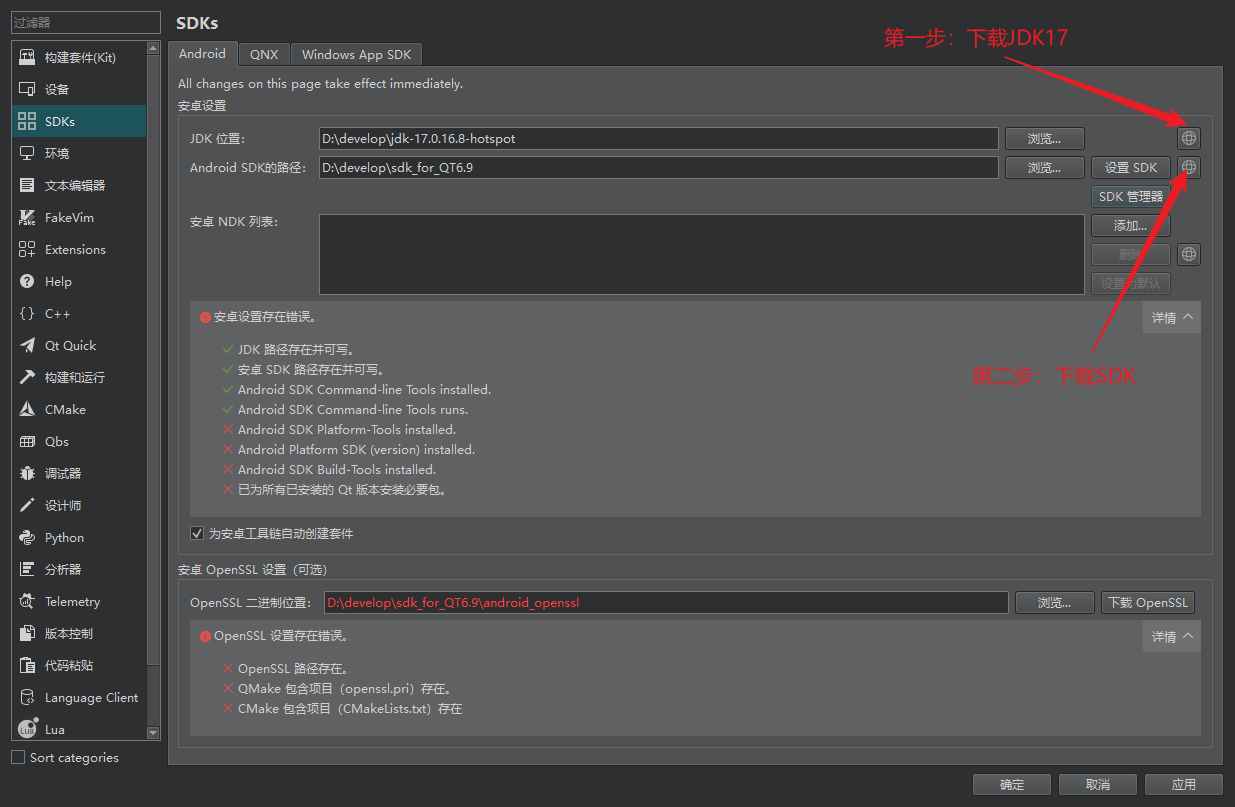Select the 设备 devices category icon
1235x807 pixels.
[27, 89]
